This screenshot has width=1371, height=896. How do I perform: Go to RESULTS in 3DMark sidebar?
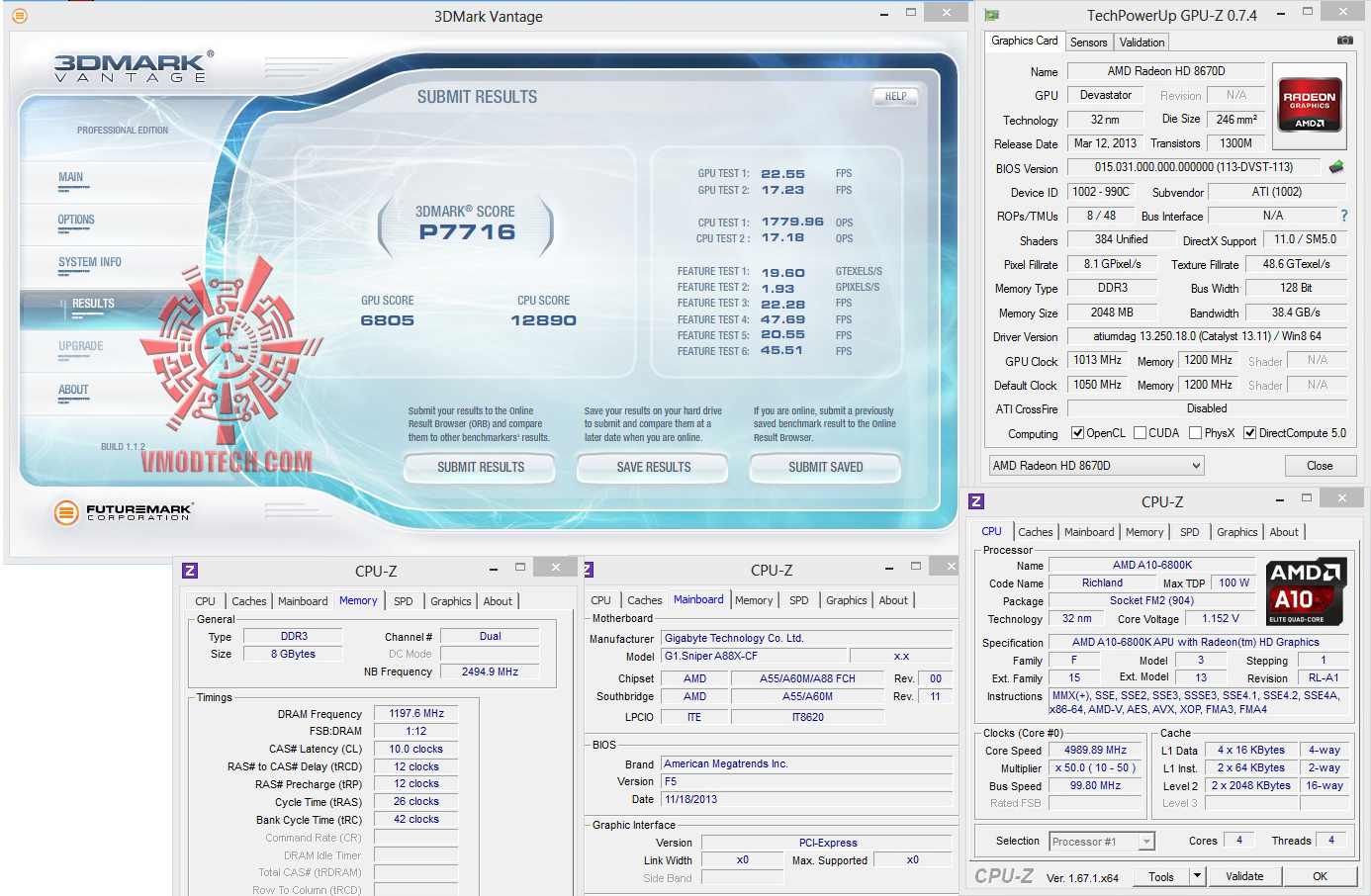(93, 304)
